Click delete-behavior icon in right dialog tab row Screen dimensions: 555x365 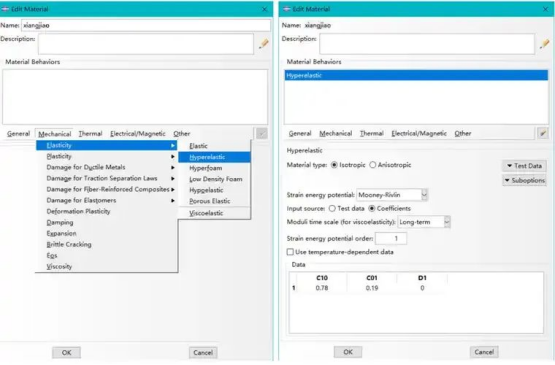coord(543,133)
